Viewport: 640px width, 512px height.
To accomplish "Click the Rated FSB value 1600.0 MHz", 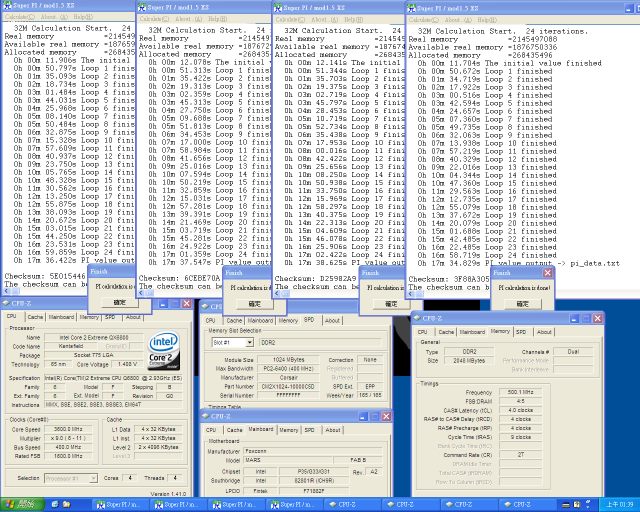I will tap(68, 456).
